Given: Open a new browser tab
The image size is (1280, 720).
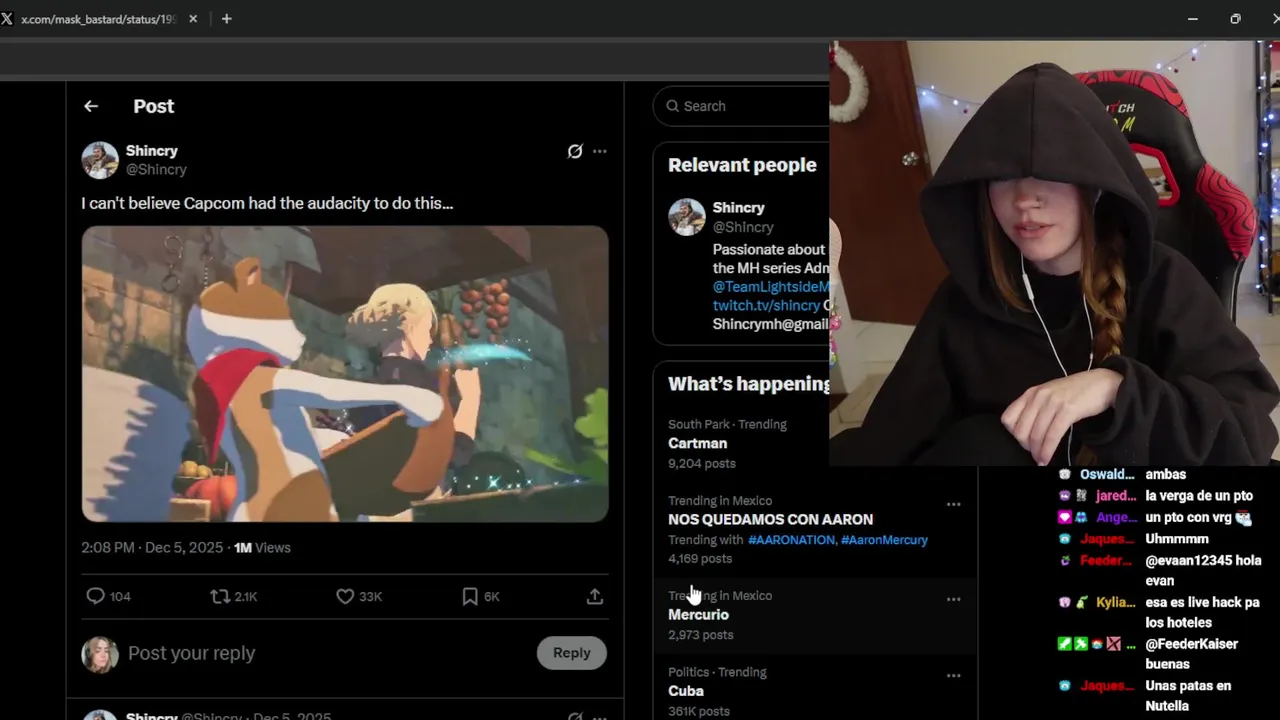Looking at the screenshot, I should pyautogui.click(x=226, y=19).
